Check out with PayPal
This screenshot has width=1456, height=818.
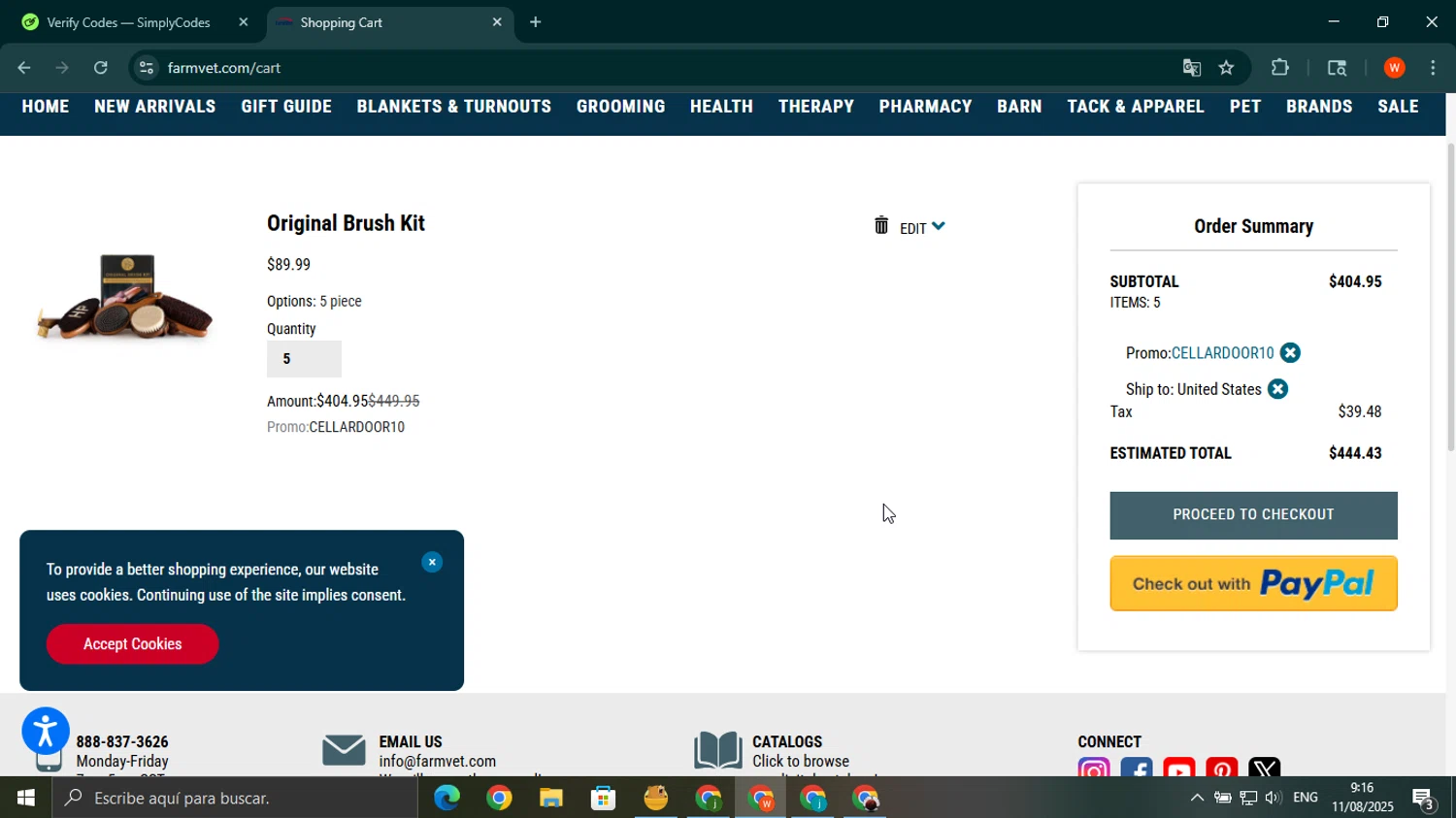(x=1253, y=583)
